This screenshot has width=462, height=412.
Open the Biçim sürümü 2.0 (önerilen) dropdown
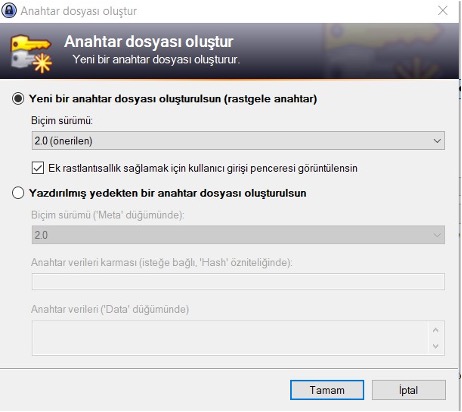(x=238, y=141)
